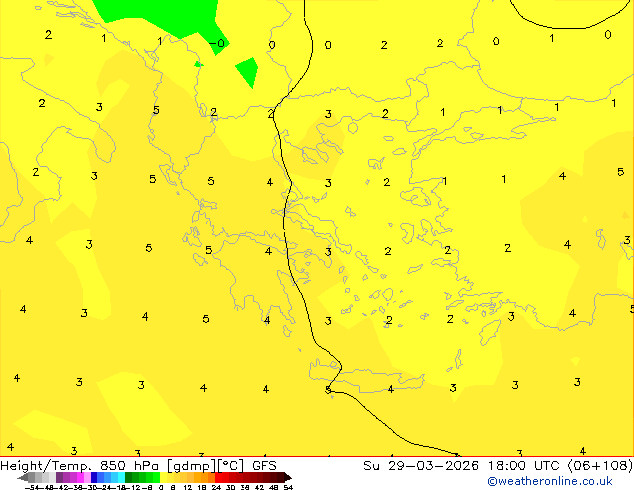Select the cyan swatch on the legend
The image size is (634, 490).
pos(121,477)
